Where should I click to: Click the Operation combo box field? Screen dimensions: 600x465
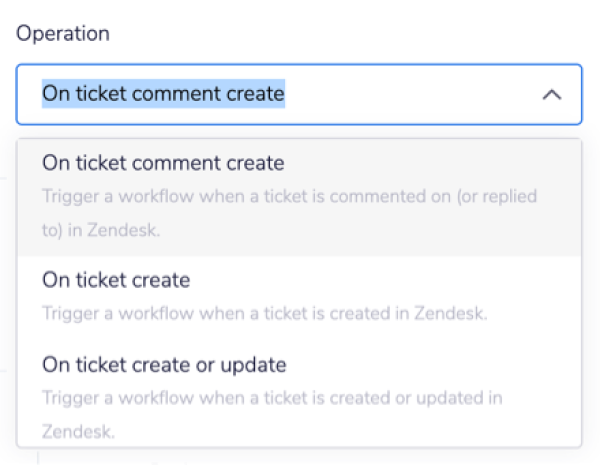pos(298,95)
